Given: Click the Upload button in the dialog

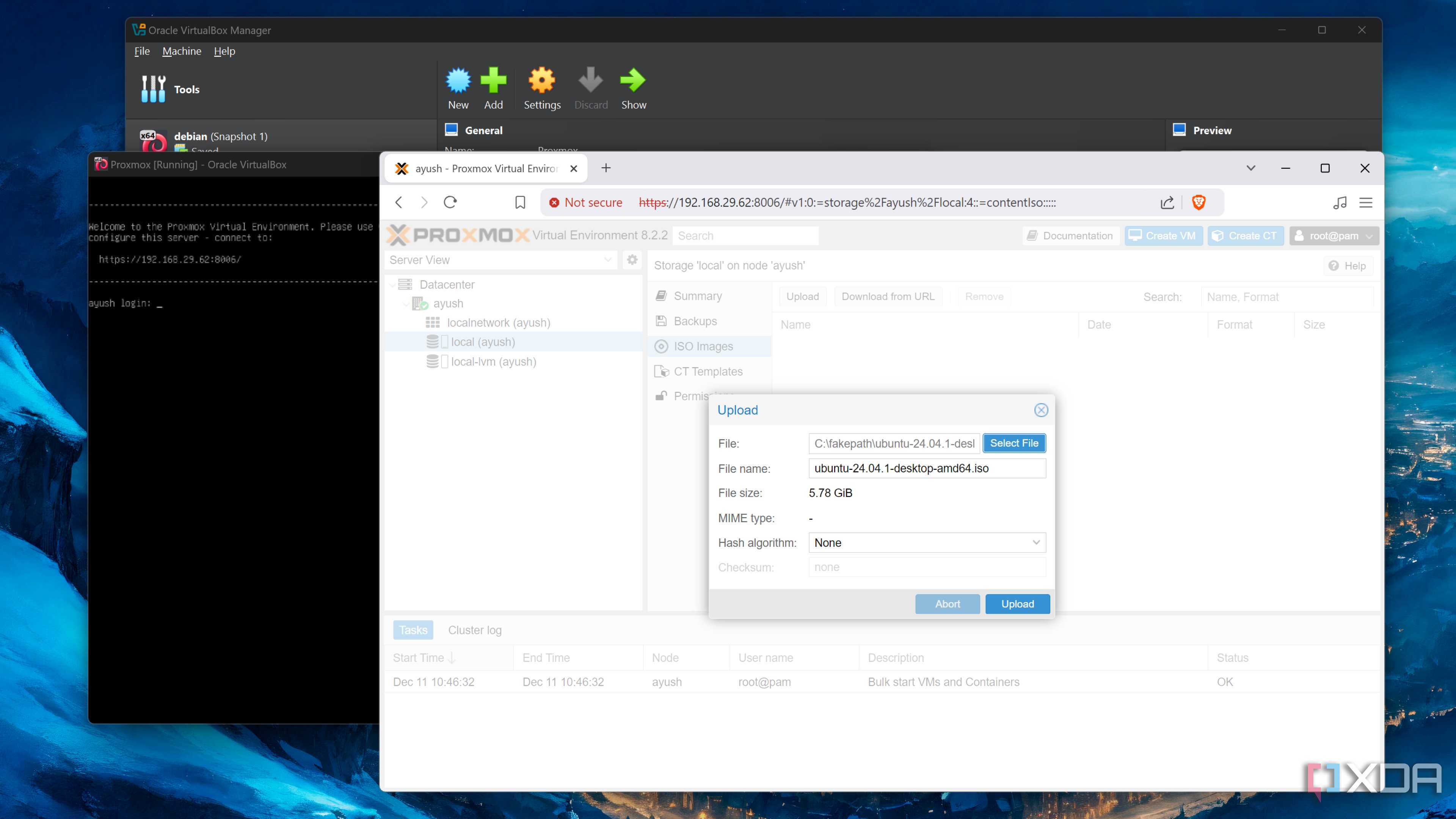Looking at the screenshot, I should click(x=1017, y=604).
